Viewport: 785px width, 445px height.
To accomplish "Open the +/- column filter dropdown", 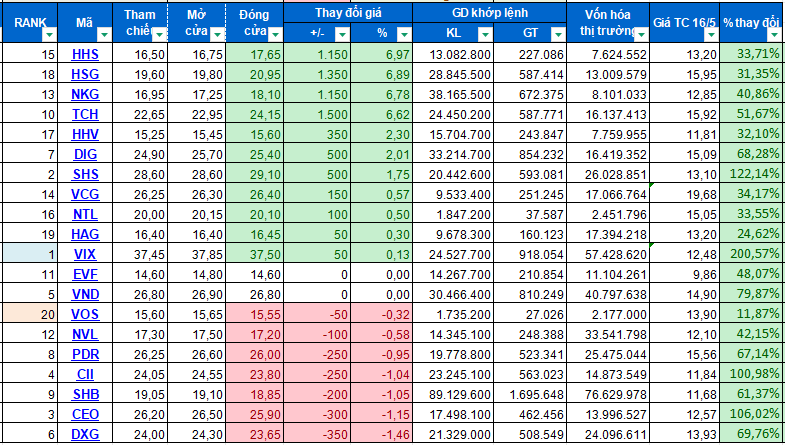I will pos(342,35).
